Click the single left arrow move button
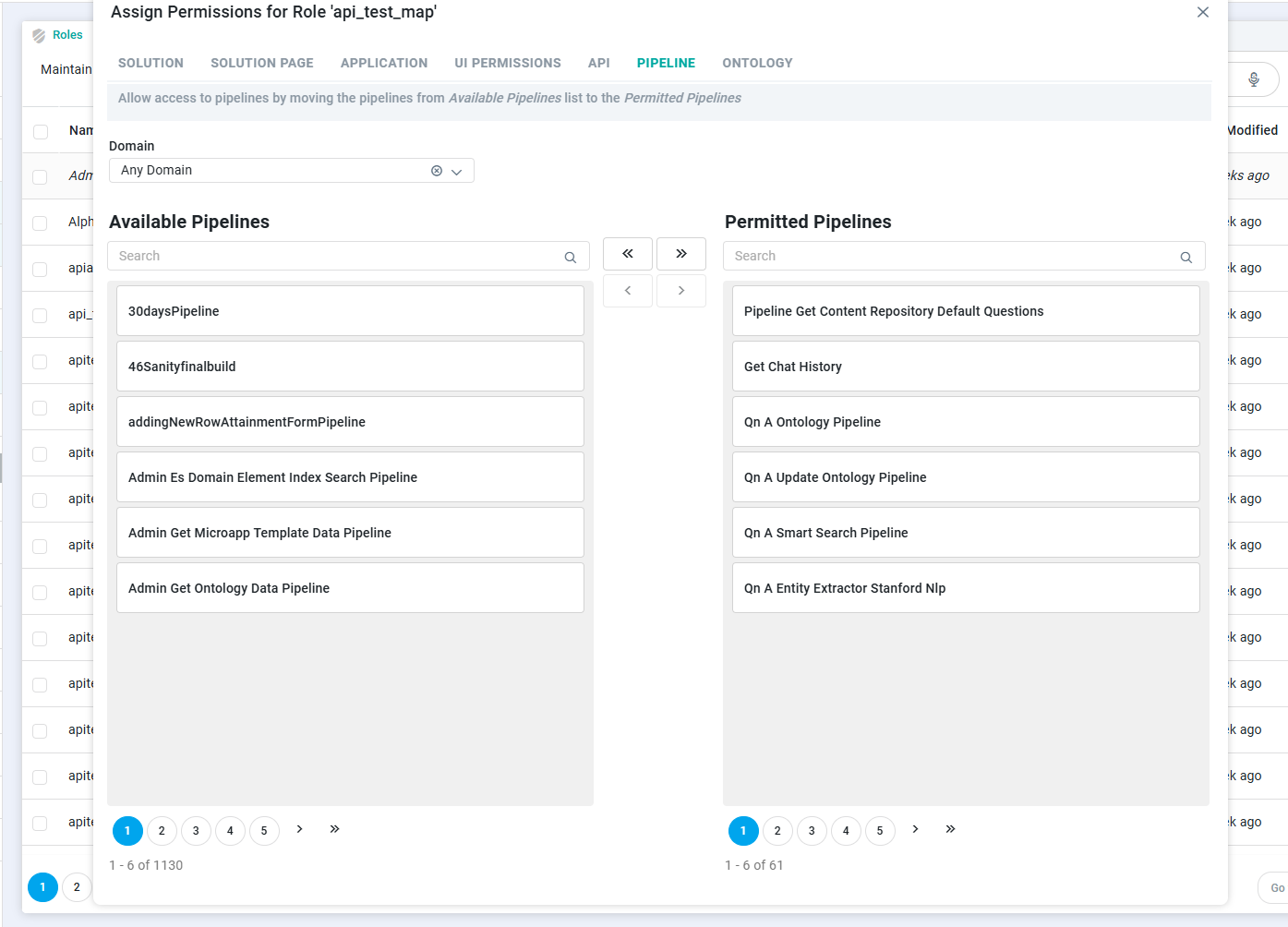The width and height of the screenshot is (1288, 927). [x=628, y=291]
